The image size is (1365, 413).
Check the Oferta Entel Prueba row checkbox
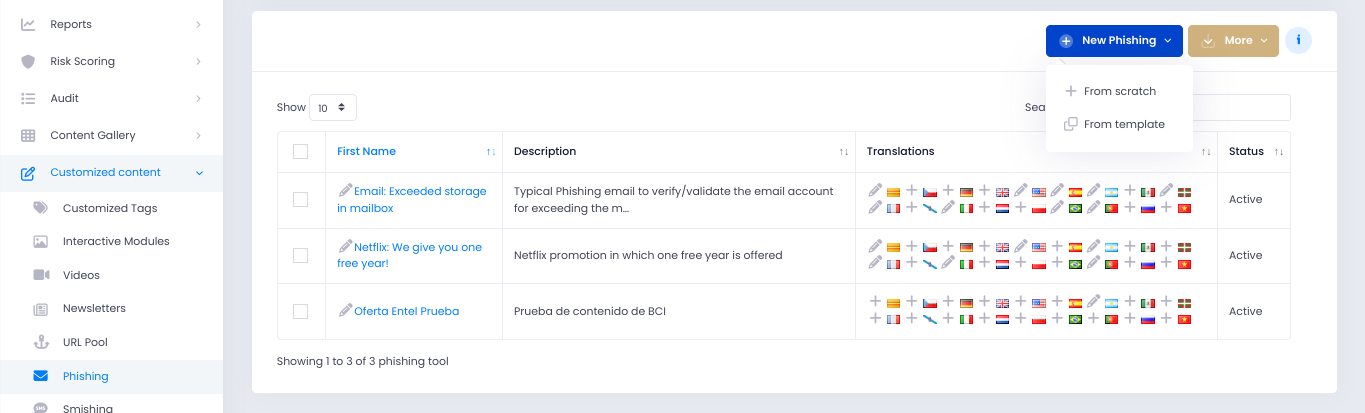[x=300, y=311]
